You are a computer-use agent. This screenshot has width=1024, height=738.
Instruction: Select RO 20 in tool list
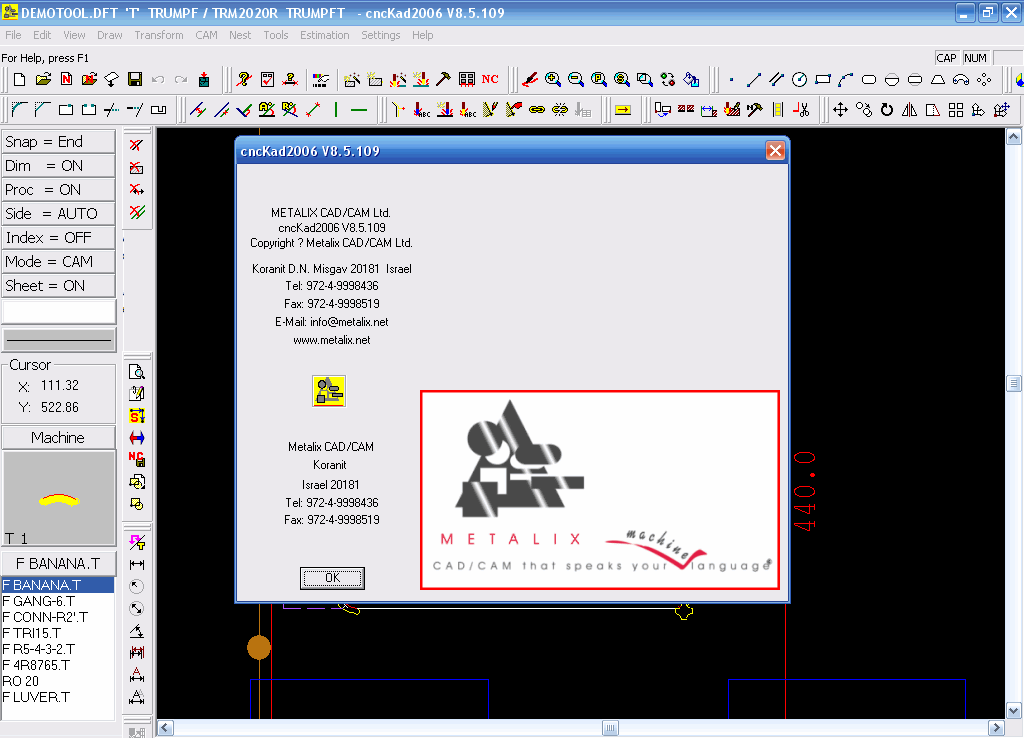pyautogui.click(x=57, y=681)
